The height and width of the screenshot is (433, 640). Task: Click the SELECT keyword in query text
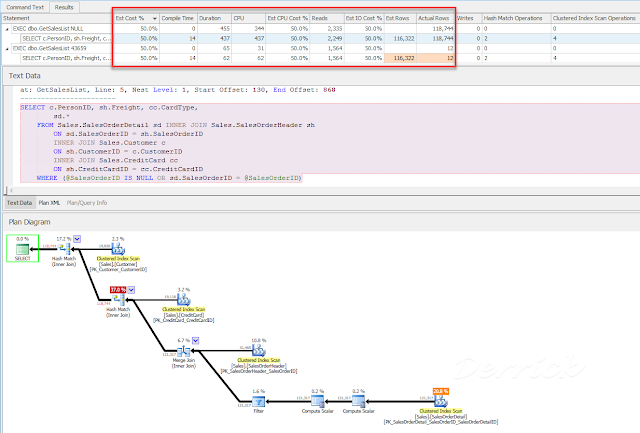tap(33, 108)
